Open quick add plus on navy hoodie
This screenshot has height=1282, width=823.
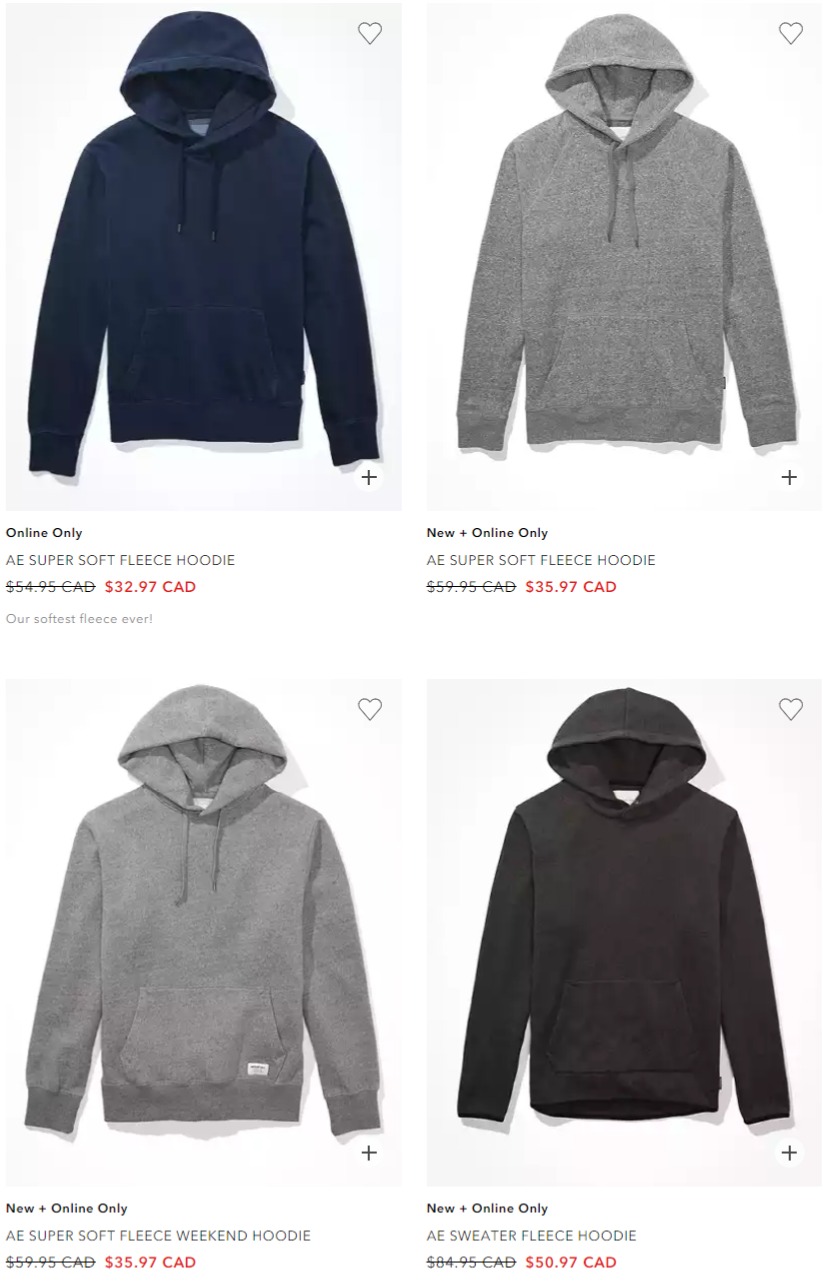click(x=369, y=477)
